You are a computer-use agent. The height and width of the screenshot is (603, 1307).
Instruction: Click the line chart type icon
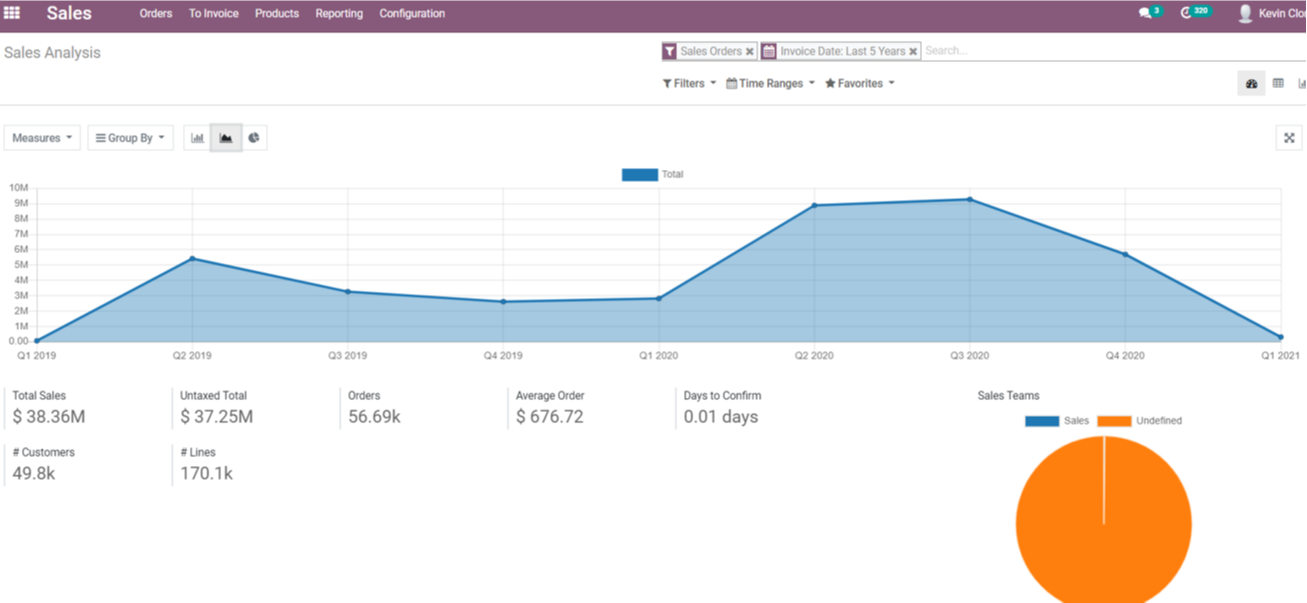coord(226,138)
